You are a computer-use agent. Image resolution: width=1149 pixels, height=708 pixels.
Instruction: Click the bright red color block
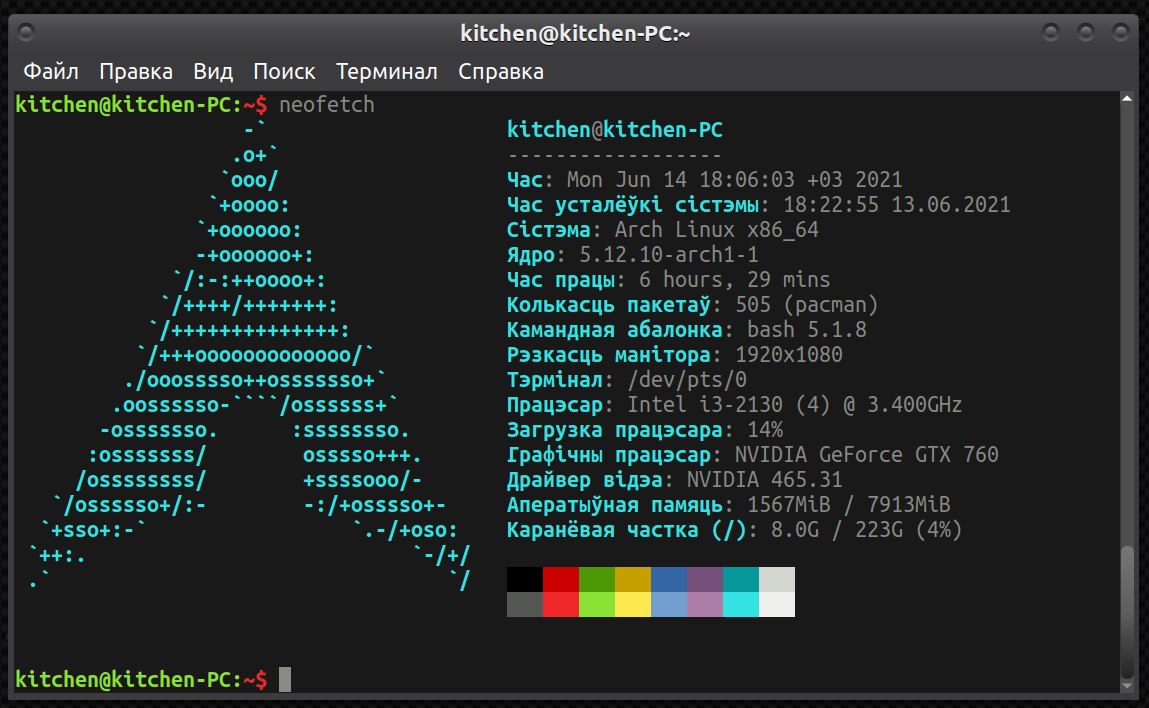[x=561, y=605]
